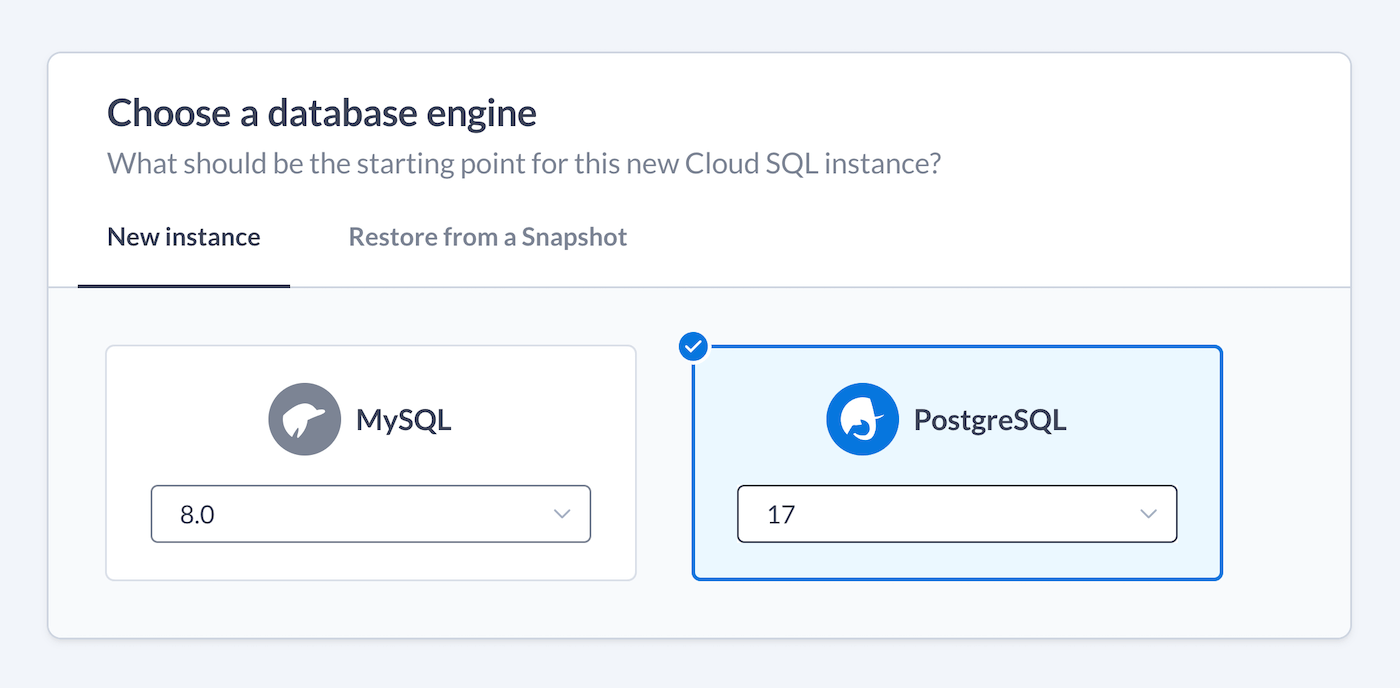Select the MySQL engine card
Screen dimensions: 1400x688
tap(371, 463)
